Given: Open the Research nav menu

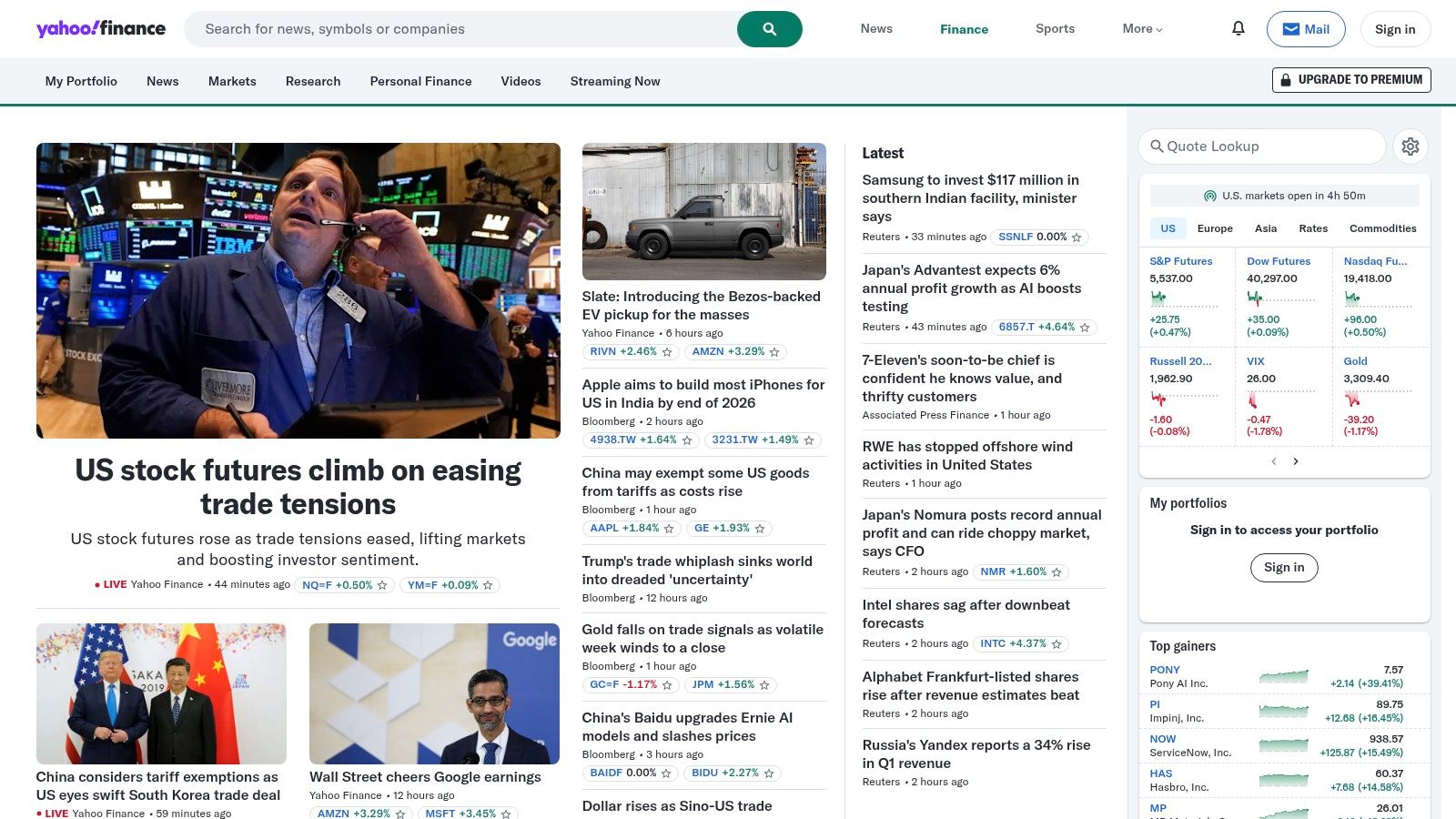Looking at the screenshot, I should [x=313, y=81].
